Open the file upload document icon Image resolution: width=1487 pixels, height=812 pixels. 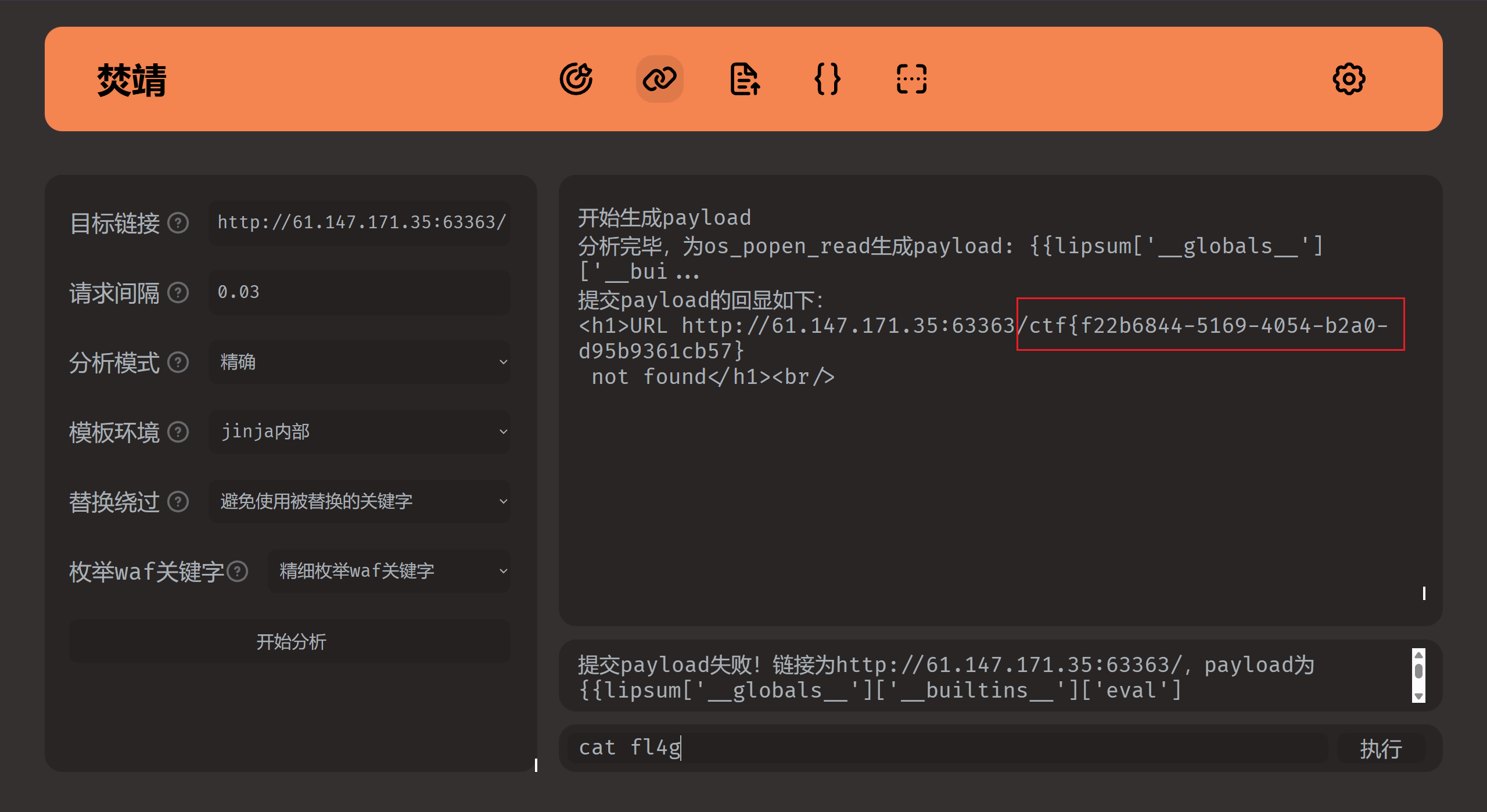tap(744, 79)
